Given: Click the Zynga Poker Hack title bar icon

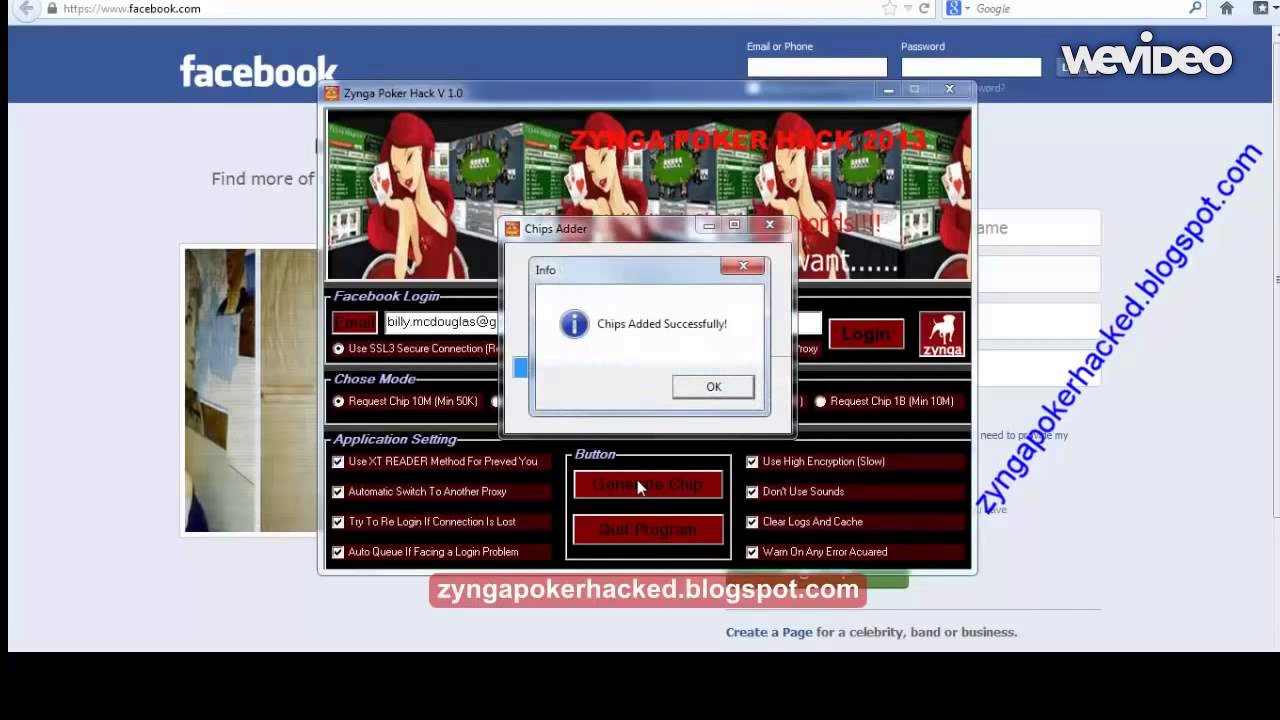Looking at the screenshot, I should click(332, 93).
